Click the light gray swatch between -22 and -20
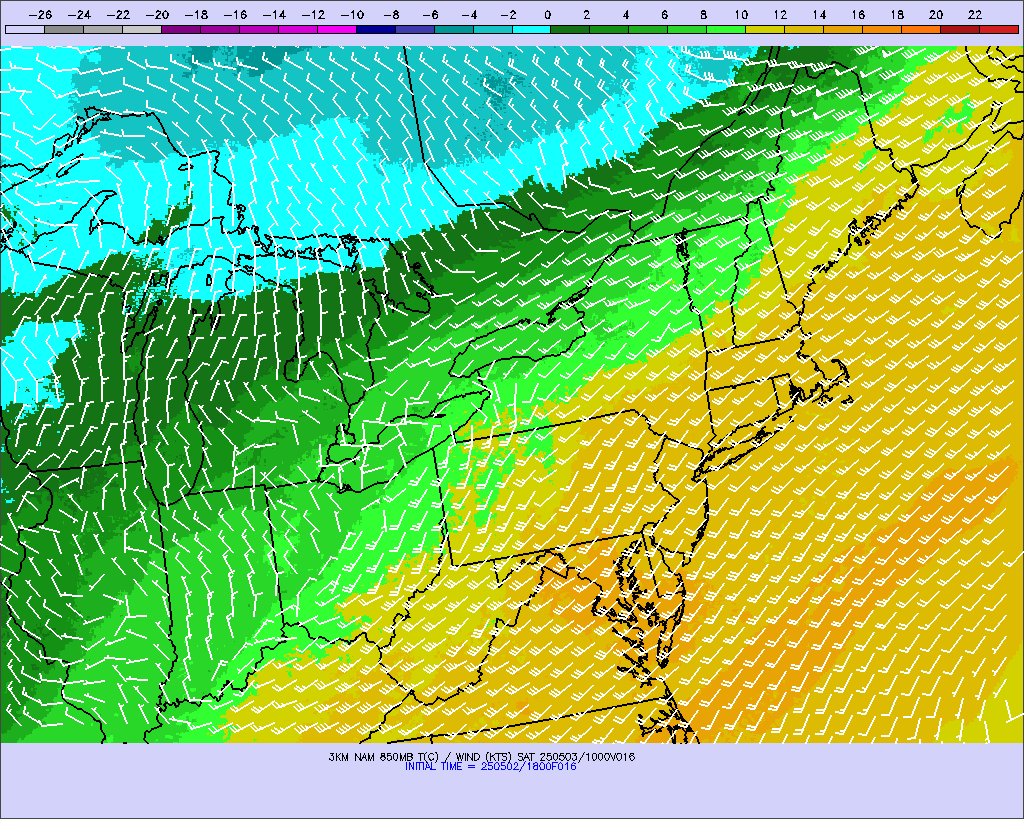The image size is (1024, 819). click(142, 29)
